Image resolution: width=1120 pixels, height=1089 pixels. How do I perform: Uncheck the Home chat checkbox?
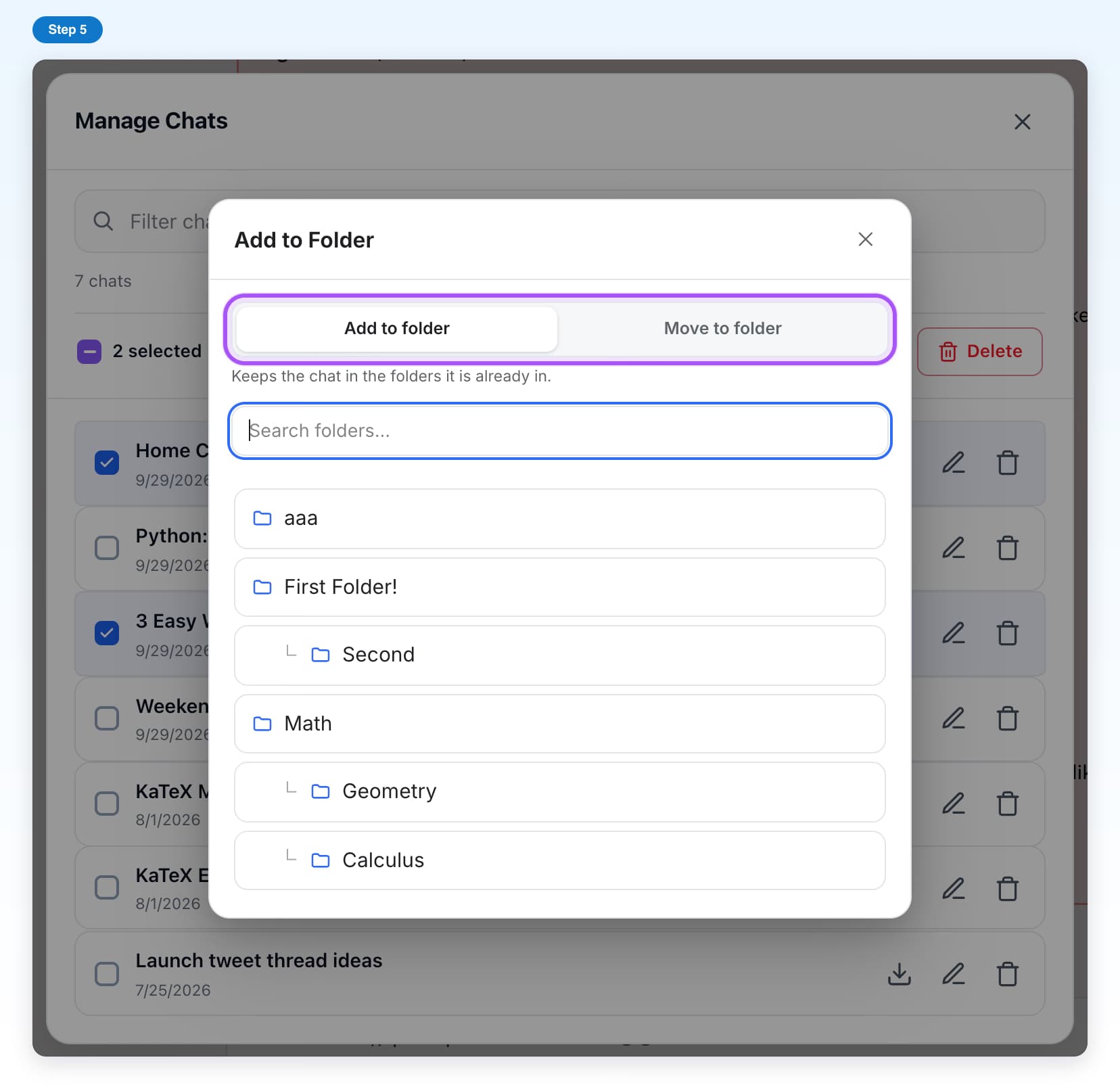pos(107,463)
